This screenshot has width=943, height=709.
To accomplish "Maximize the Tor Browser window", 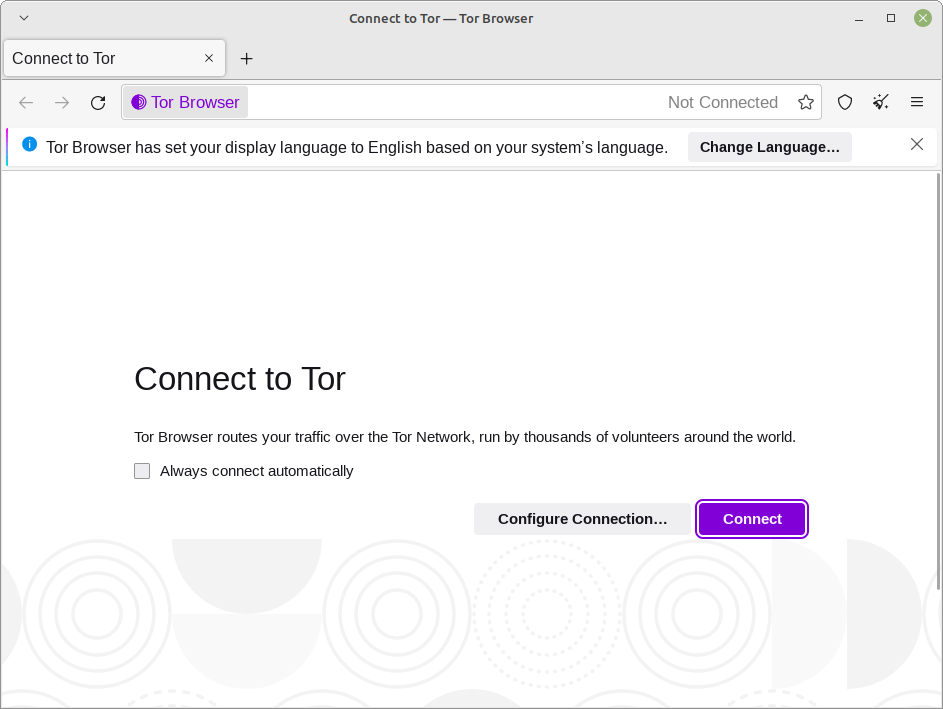I will click(x=891, y=19).
